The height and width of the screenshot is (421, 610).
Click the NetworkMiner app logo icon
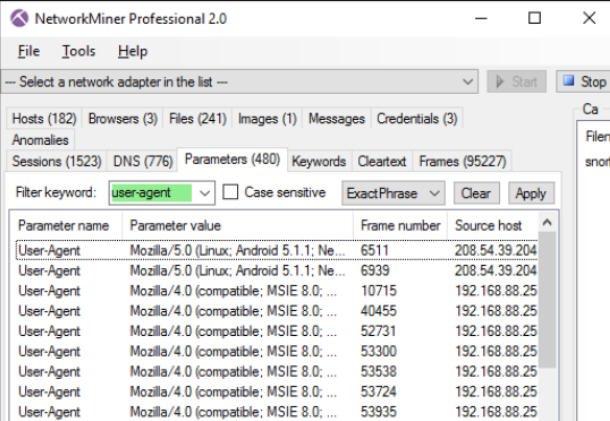point(19,19)
